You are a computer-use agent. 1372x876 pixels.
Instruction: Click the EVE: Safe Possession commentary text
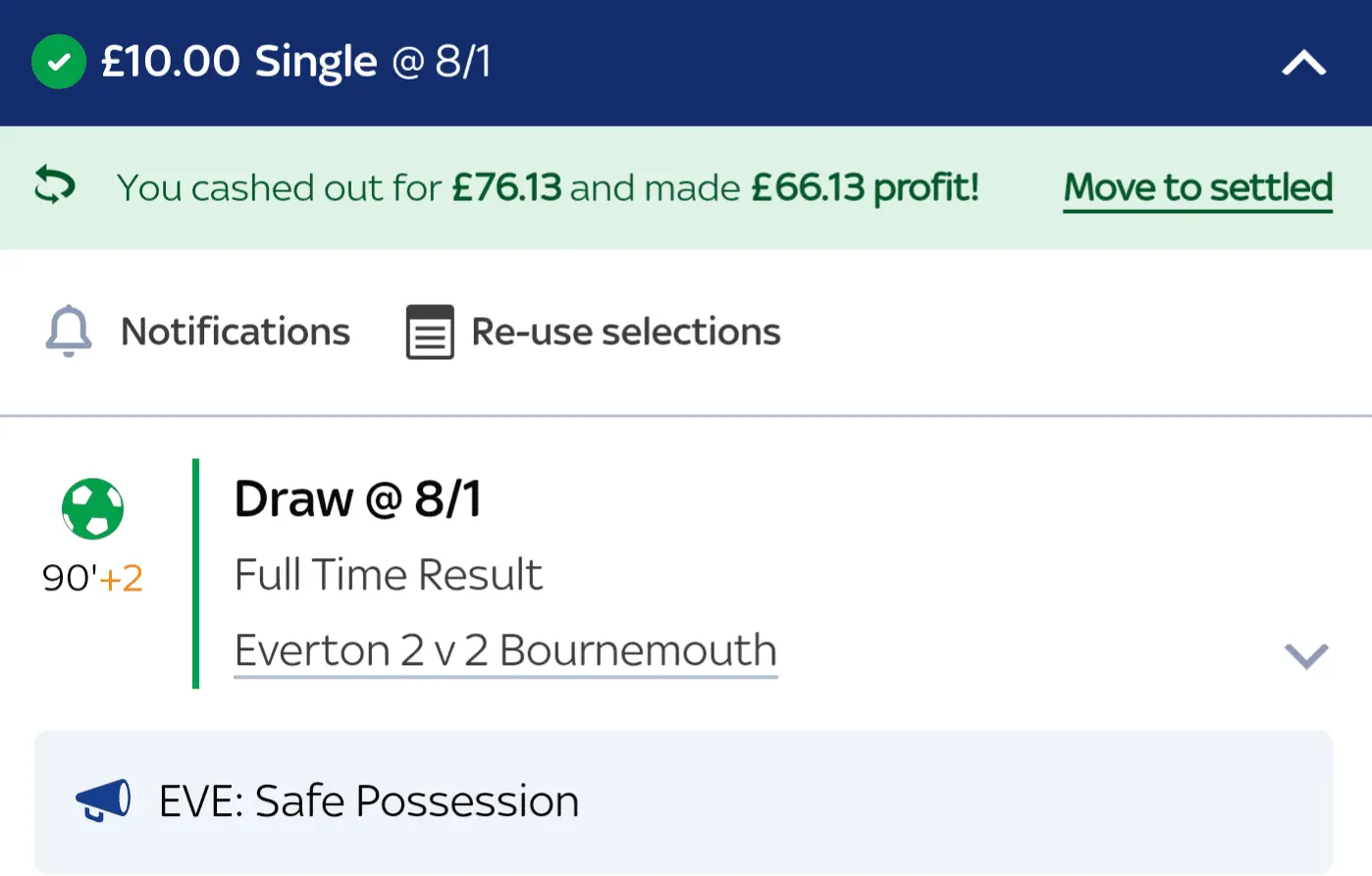(368, 801)
